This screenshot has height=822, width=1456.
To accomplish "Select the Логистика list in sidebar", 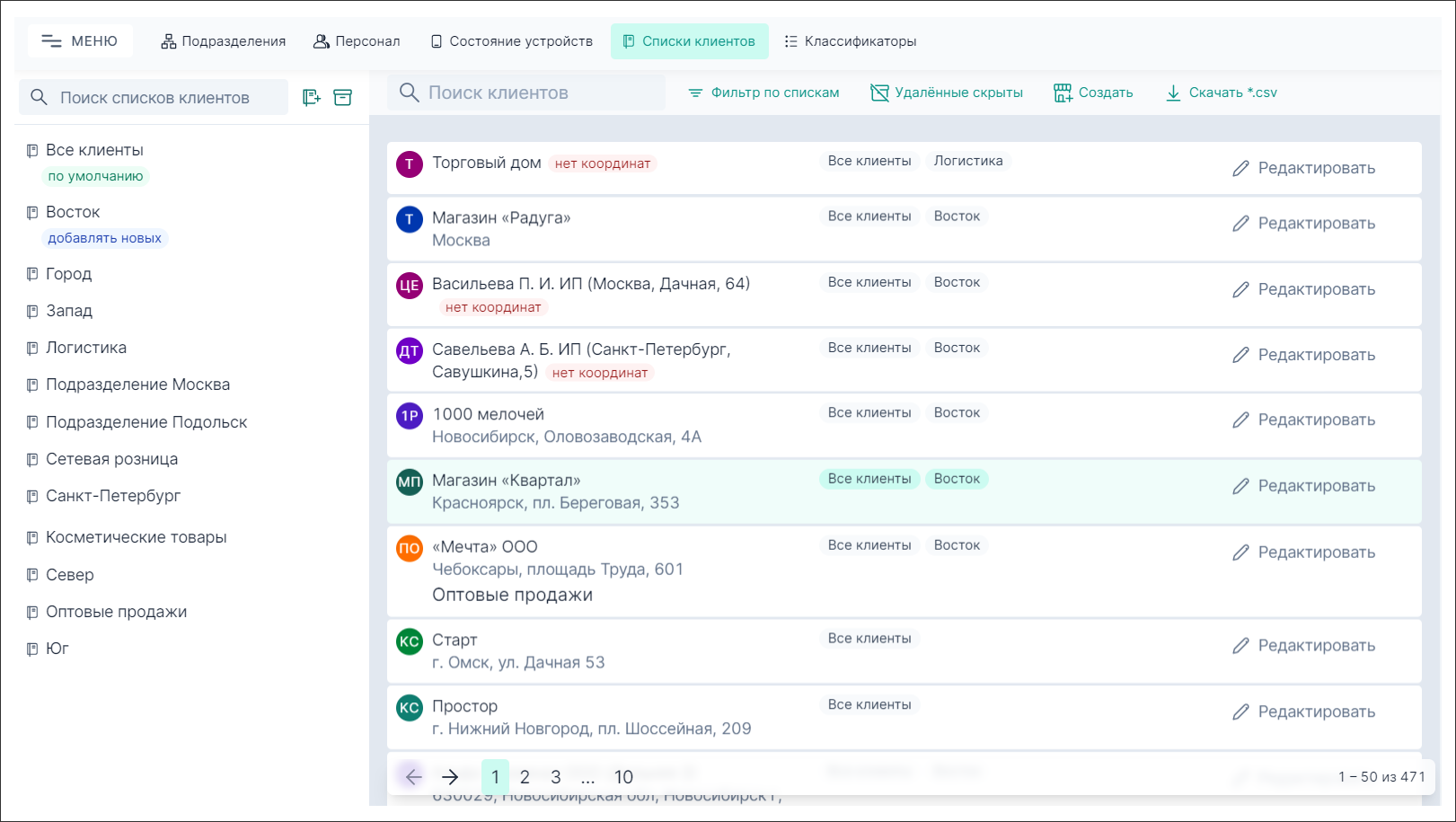I will [86, 348].
